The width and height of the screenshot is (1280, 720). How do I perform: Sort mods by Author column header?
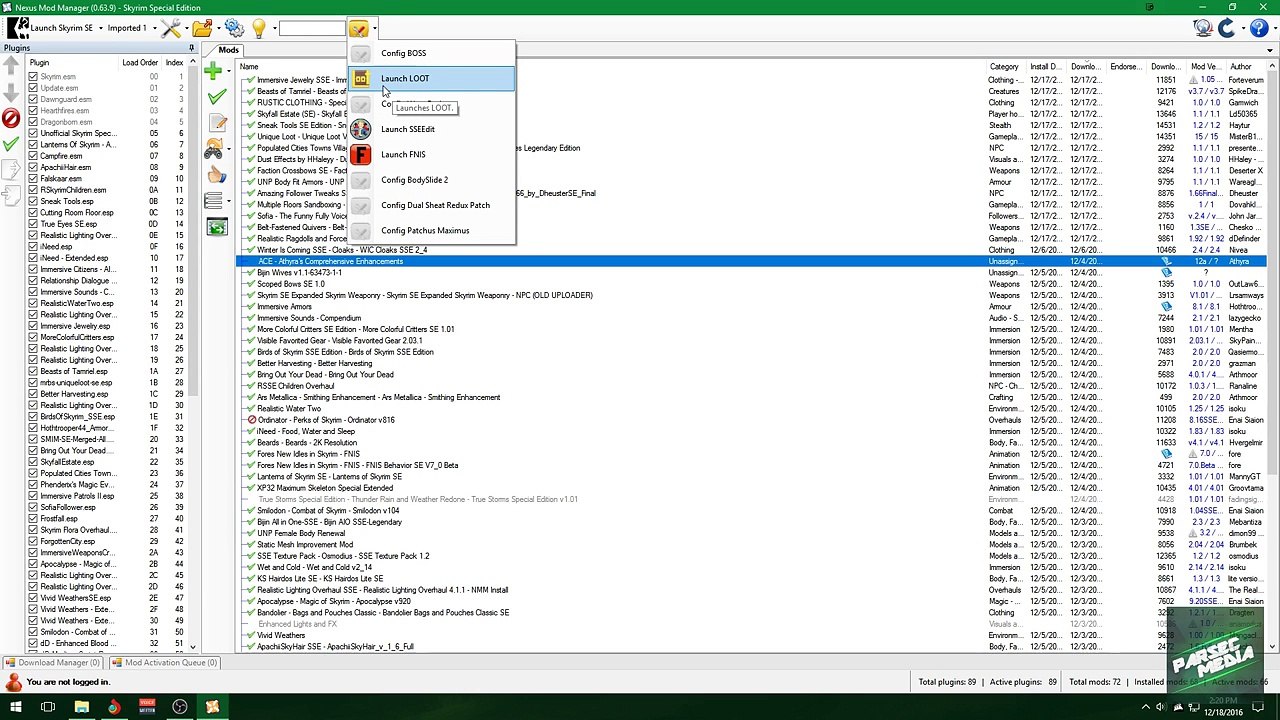point(1246,67)
